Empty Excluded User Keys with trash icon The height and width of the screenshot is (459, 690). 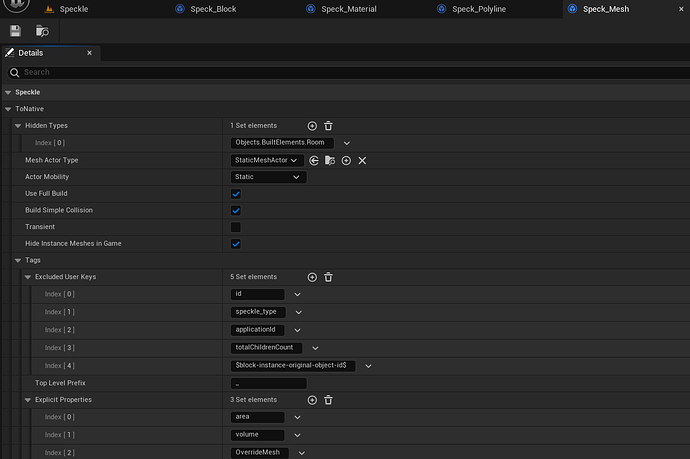click(328, 277)
